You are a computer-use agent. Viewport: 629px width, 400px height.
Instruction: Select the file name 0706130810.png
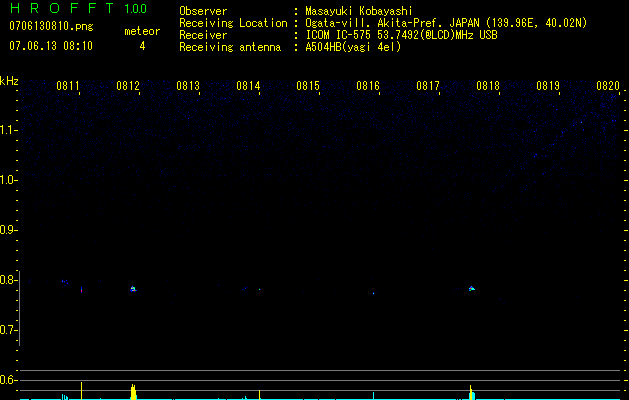pyautogui.click(x=51, y=27)
